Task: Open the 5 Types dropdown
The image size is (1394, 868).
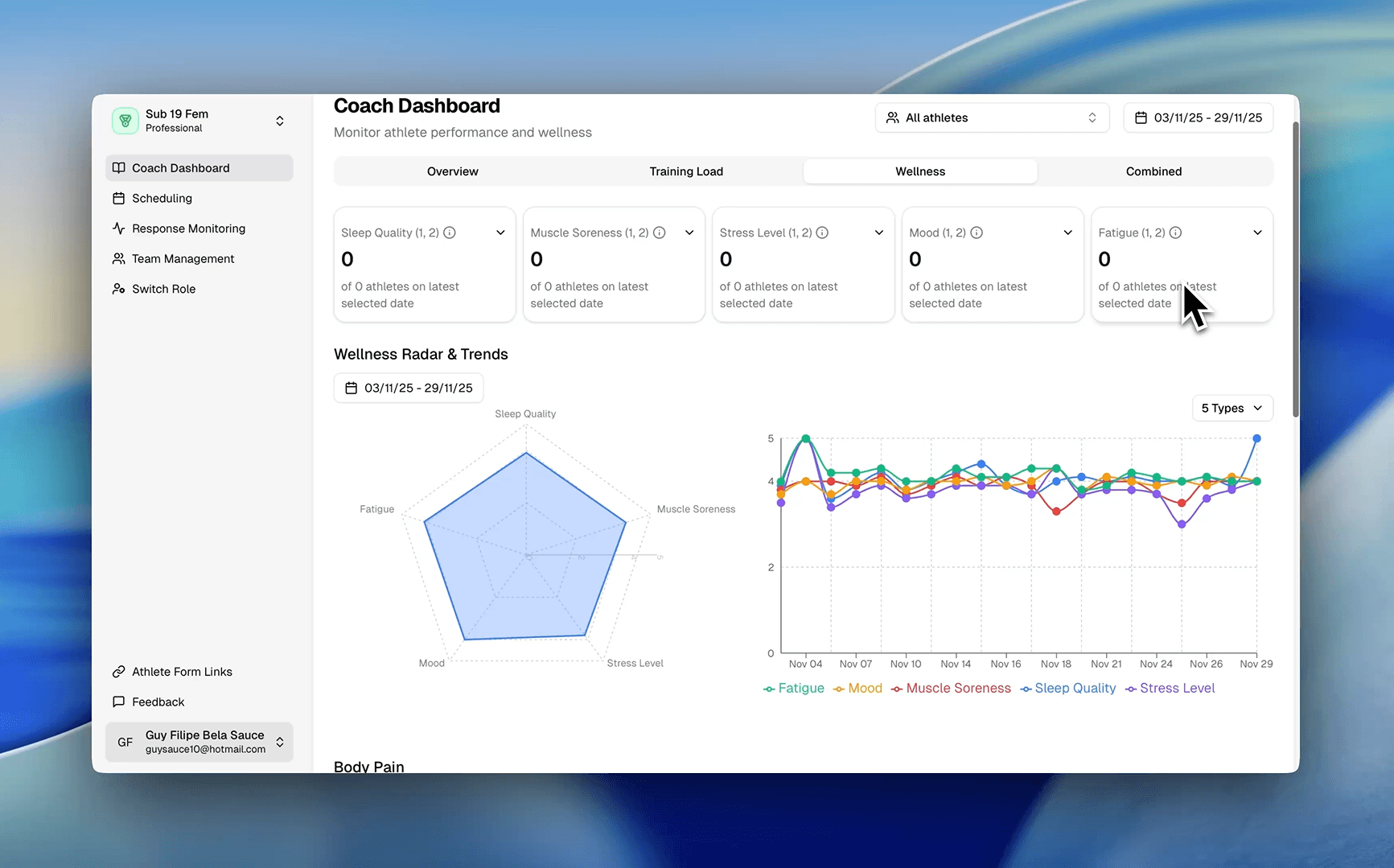Action: point(1232,408)
